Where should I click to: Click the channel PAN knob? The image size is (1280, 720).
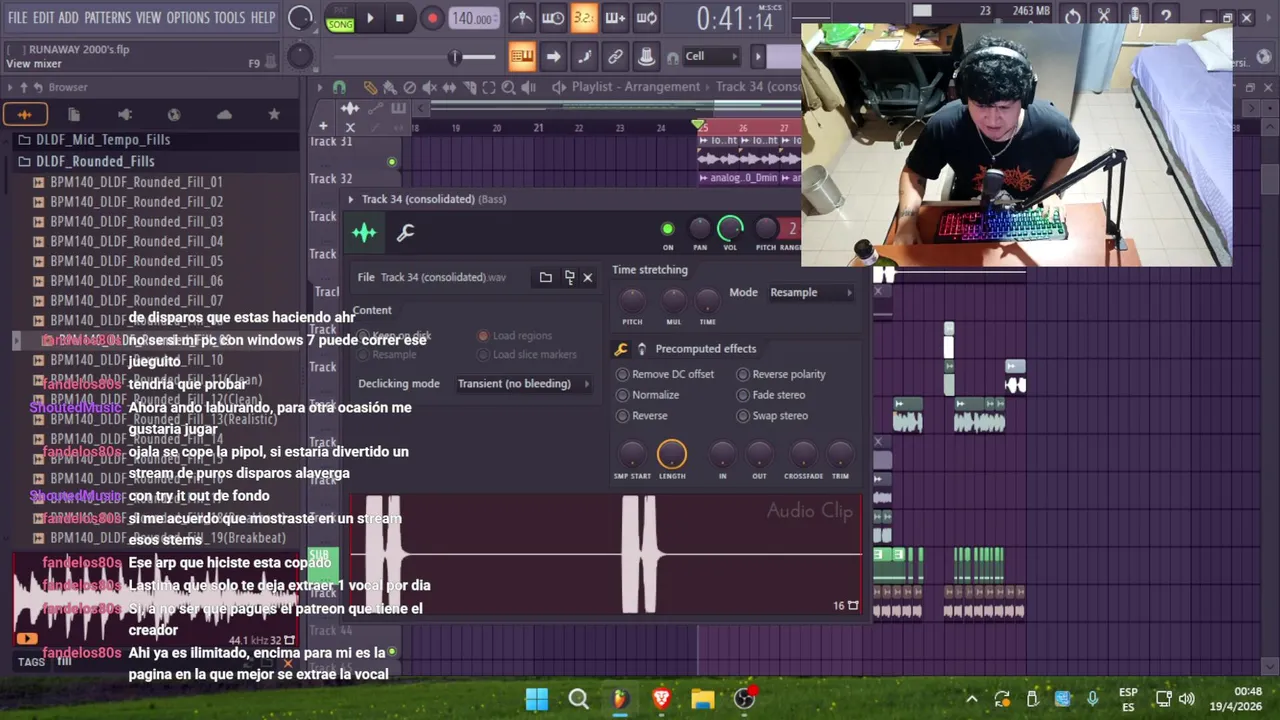point(700,229)
